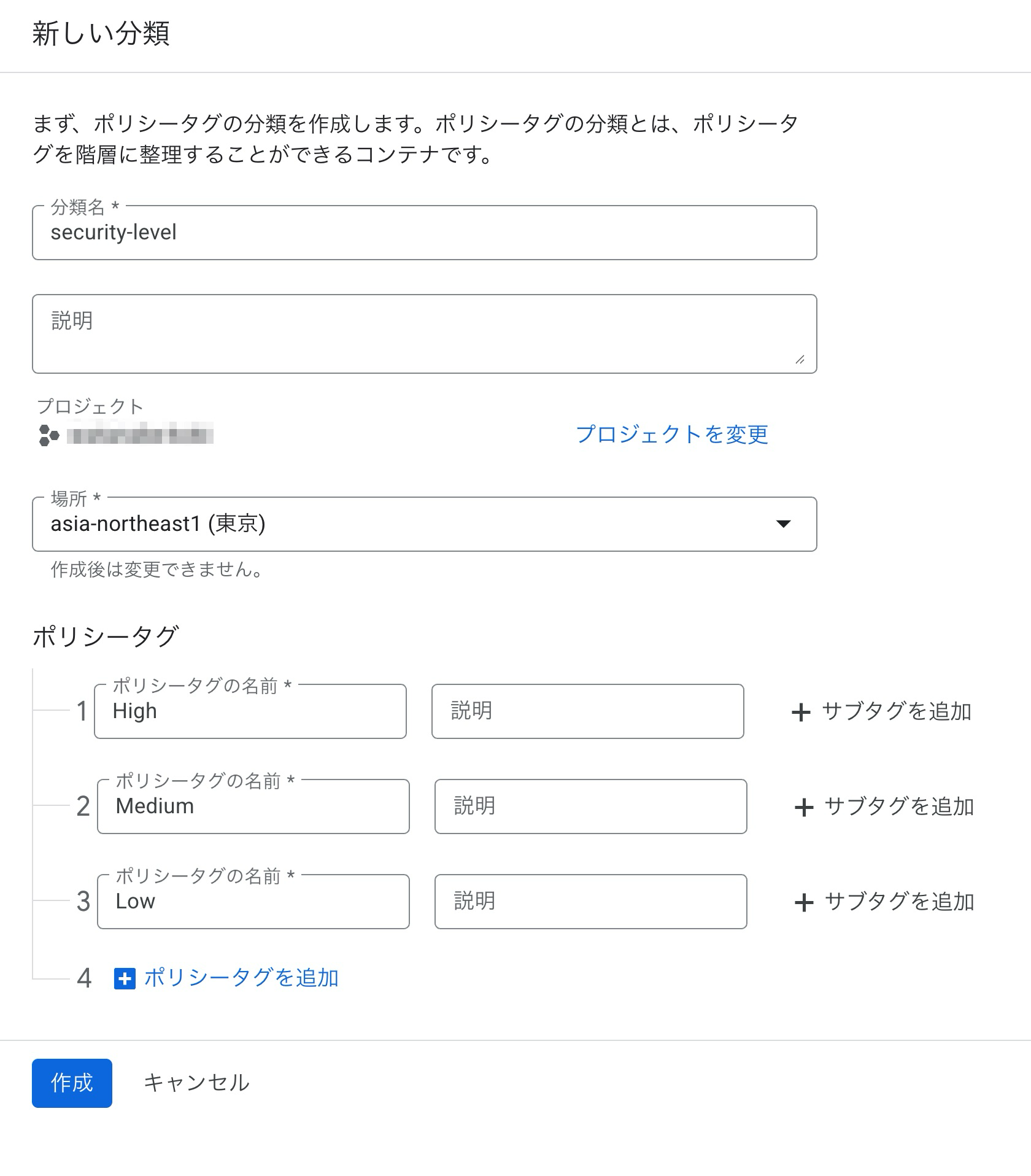Viewport: 1031px width, 1176px height.
Task: Click the plus icon beside ポリシータグを追加
Action: pyautogui.click(x=125, y=978)
